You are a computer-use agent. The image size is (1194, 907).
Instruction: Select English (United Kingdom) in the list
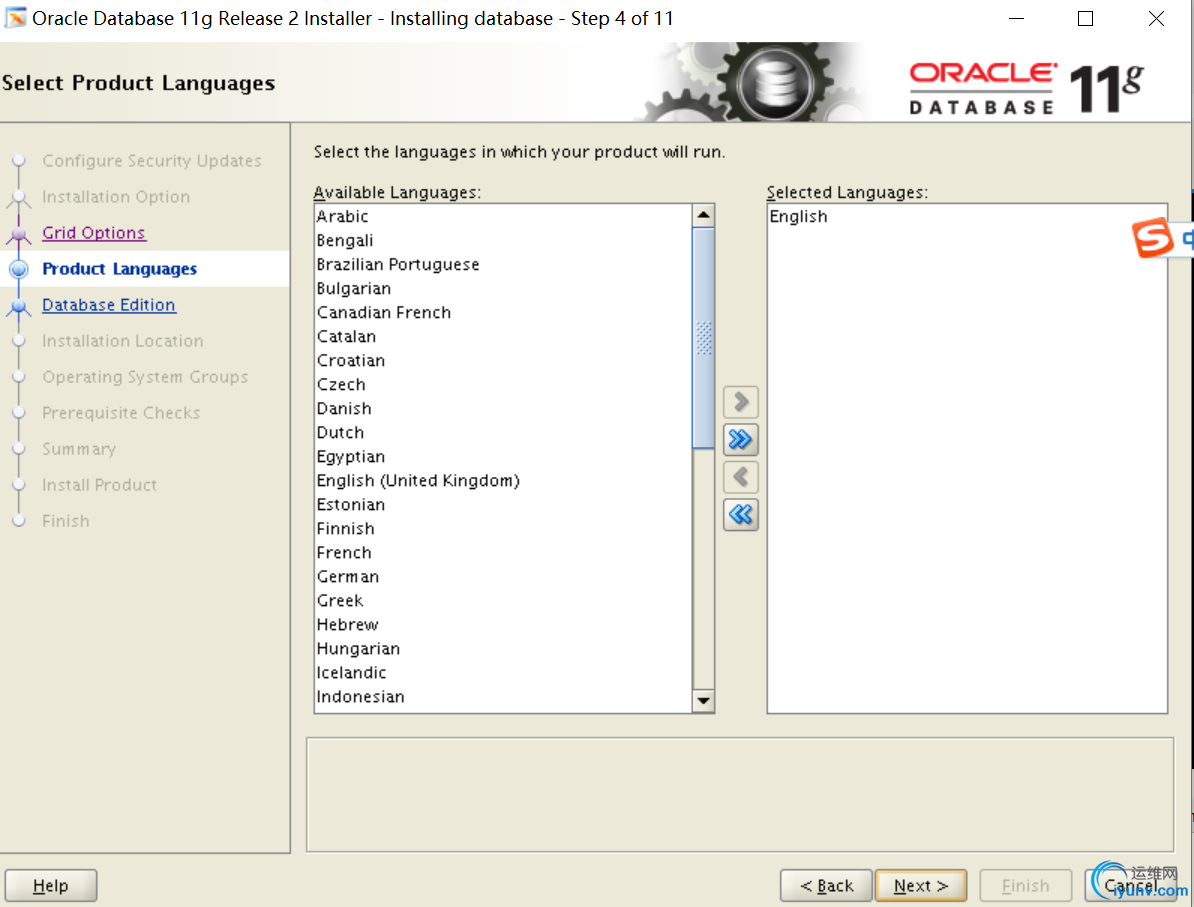click(503, 481)
